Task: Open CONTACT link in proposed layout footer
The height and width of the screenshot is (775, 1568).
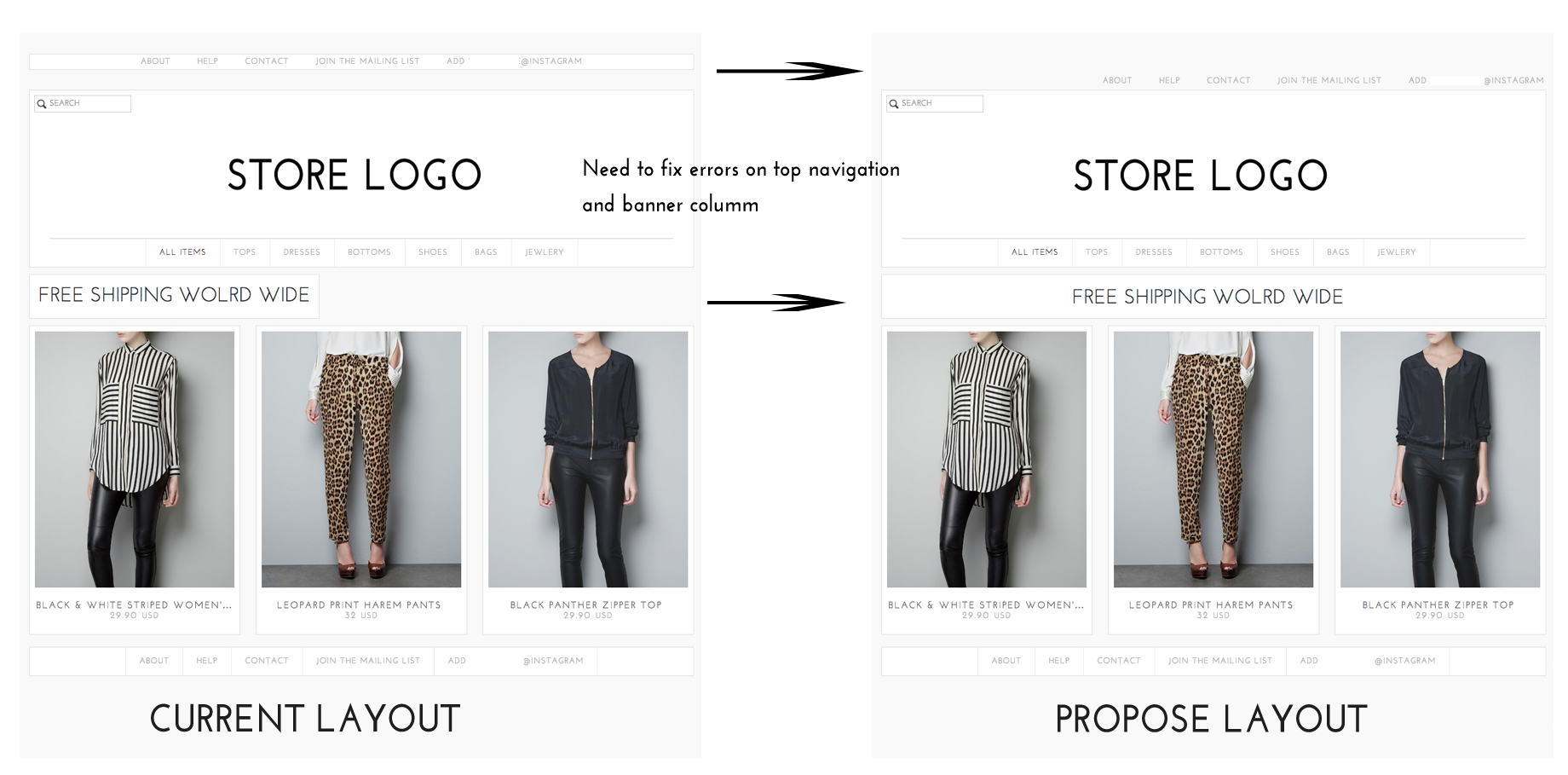Action: click(x=1118, y=661)
